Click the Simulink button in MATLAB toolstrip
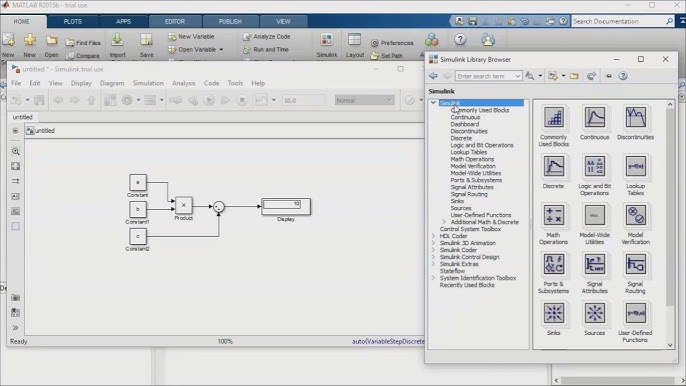Viewport: 686px width, 386px height. pos(327,46)
